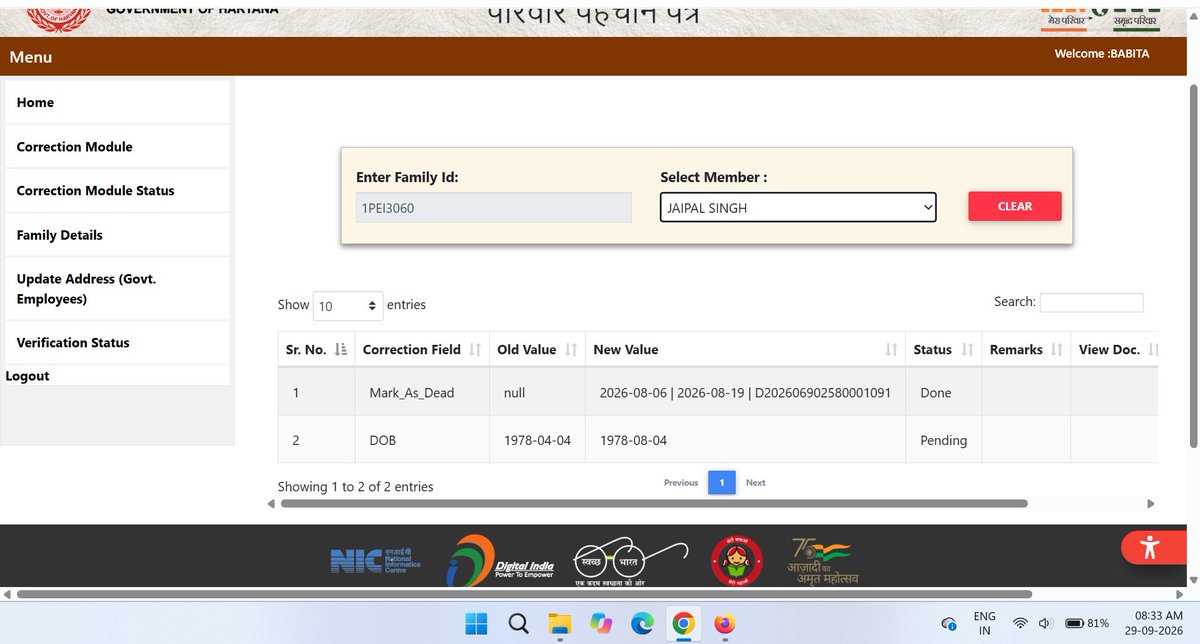Sort by Status column
Image resolution: width=1200 pixels, height=644 pixels.
pos(943,350)
